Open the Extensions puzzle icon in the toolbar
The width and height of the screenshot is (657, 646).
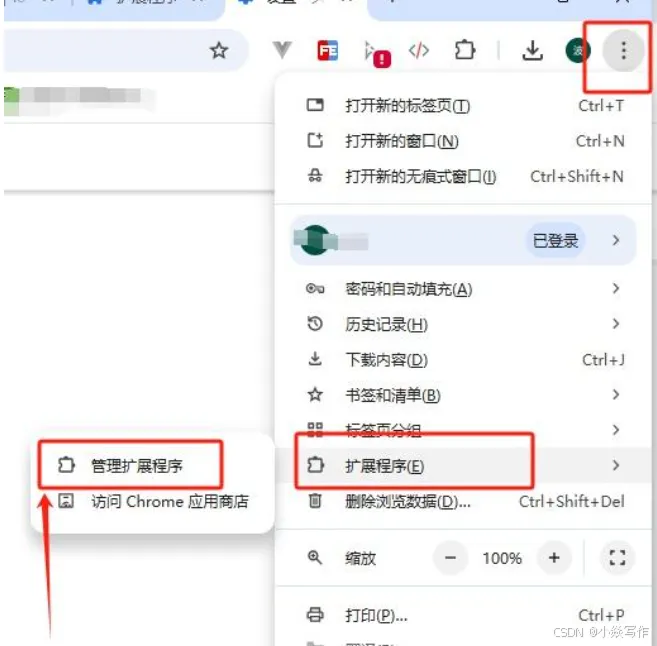click(465, 50)
